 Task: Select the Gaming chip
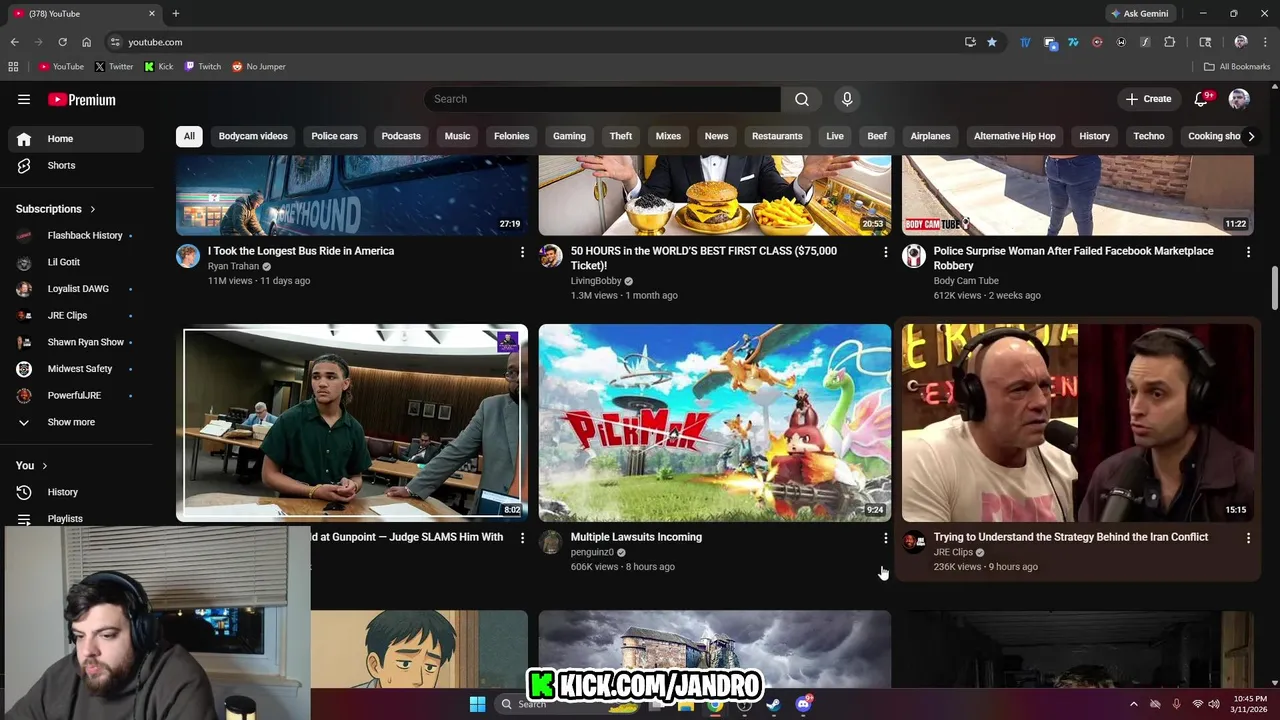[569, 136]
